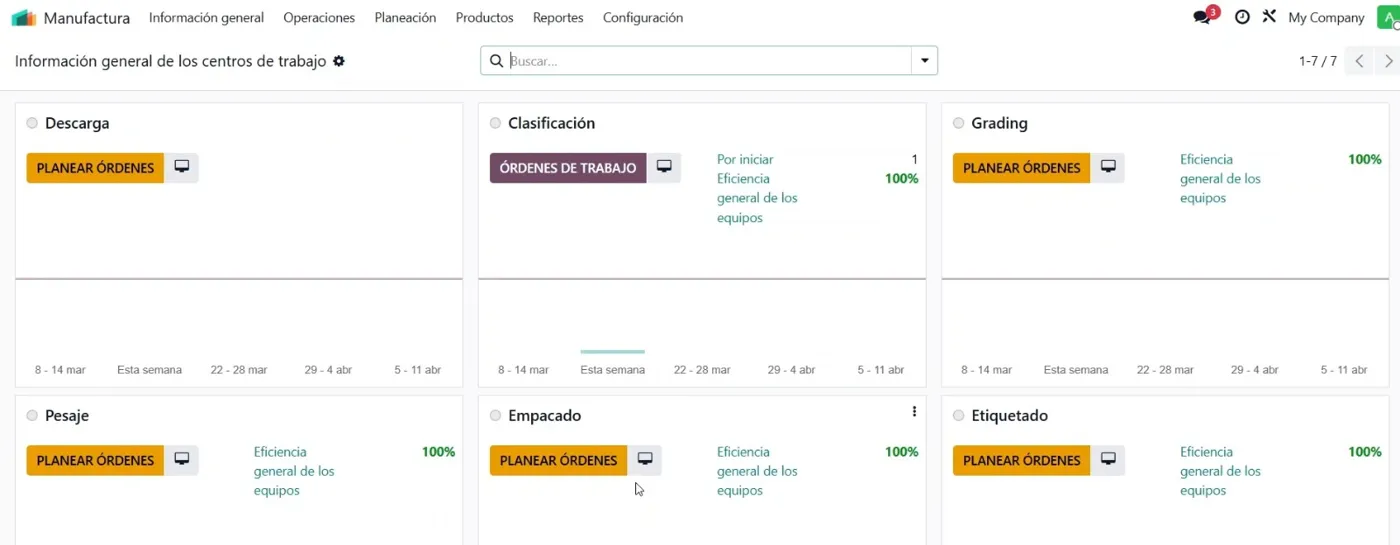This screenshot has width=1400, height=545.
Task: Open the Etiquetado work center title
Action: (x=1009, y=415)
